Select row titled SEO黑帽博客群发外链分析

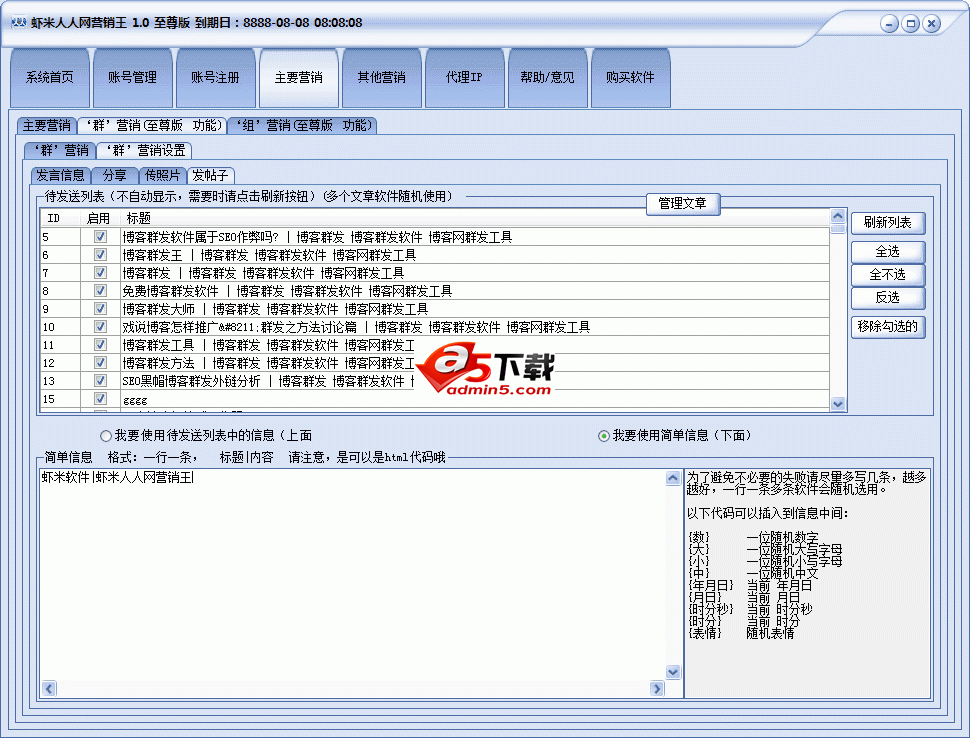click(435, 380)
